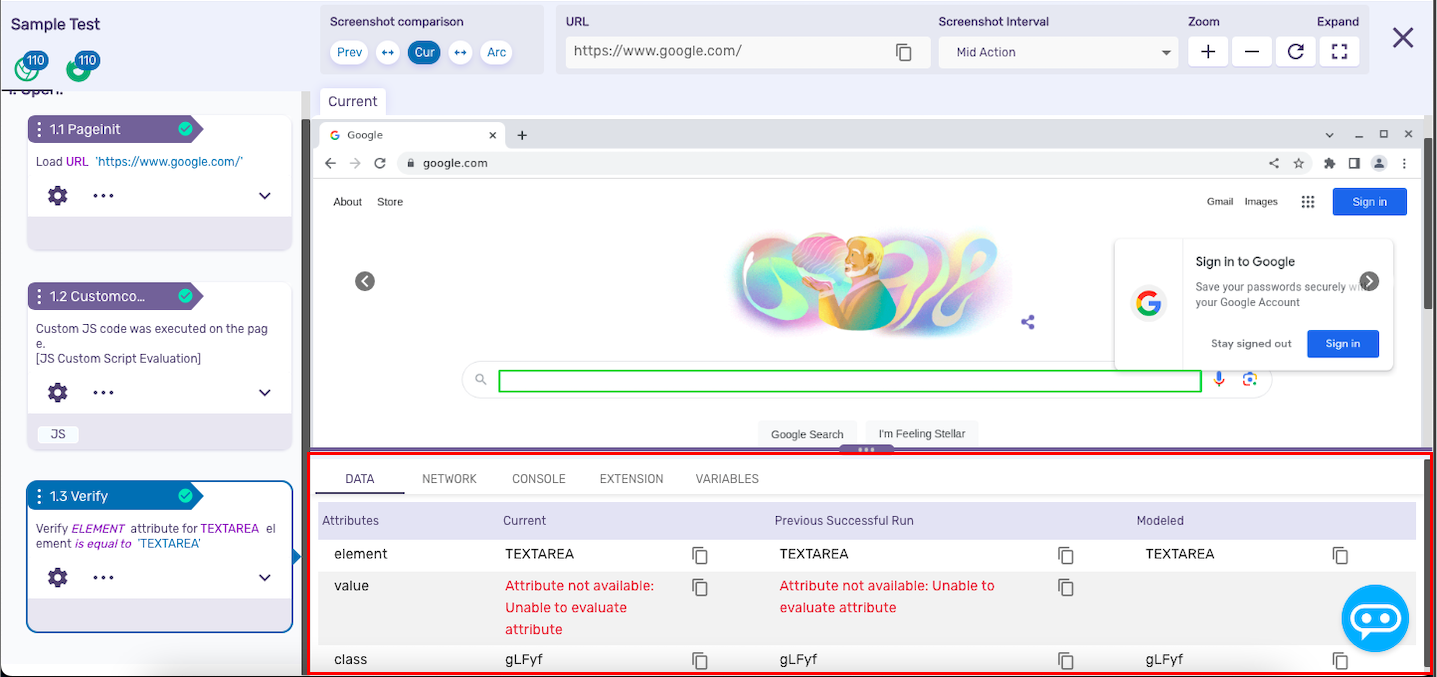This screenshot has width=1437, height=677.
Task: Open more options for step 1.2 Customco
Action: pos(104,393)
